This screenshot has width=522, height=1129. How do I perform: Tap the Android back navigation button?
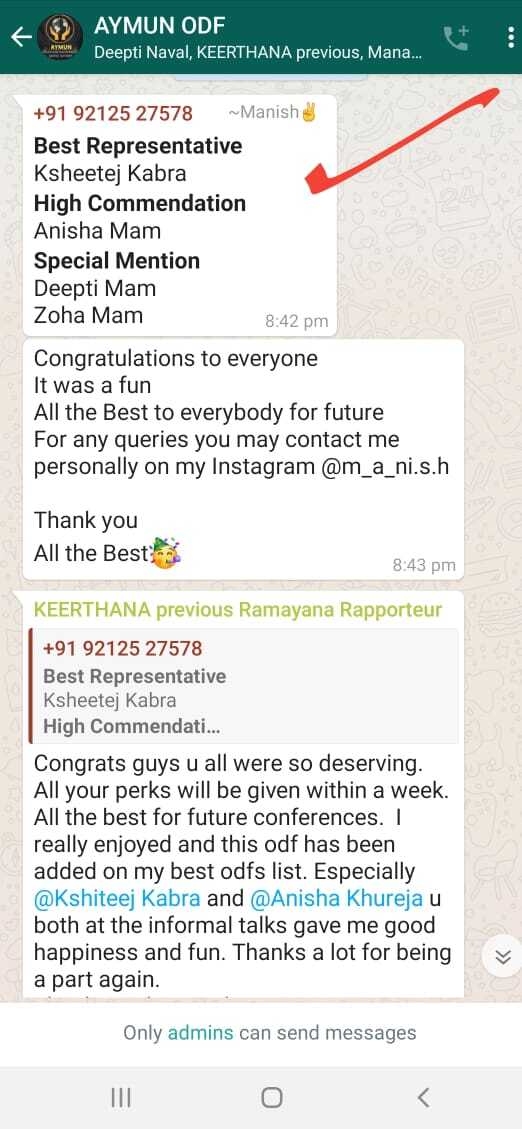pyautogui.click(x=423, y=1097)
